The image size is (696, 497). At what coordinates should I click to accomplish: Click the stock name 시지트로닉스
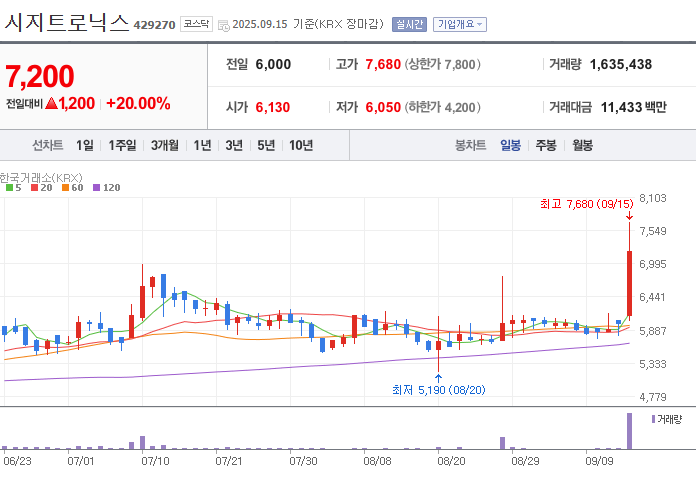point(67,22)
